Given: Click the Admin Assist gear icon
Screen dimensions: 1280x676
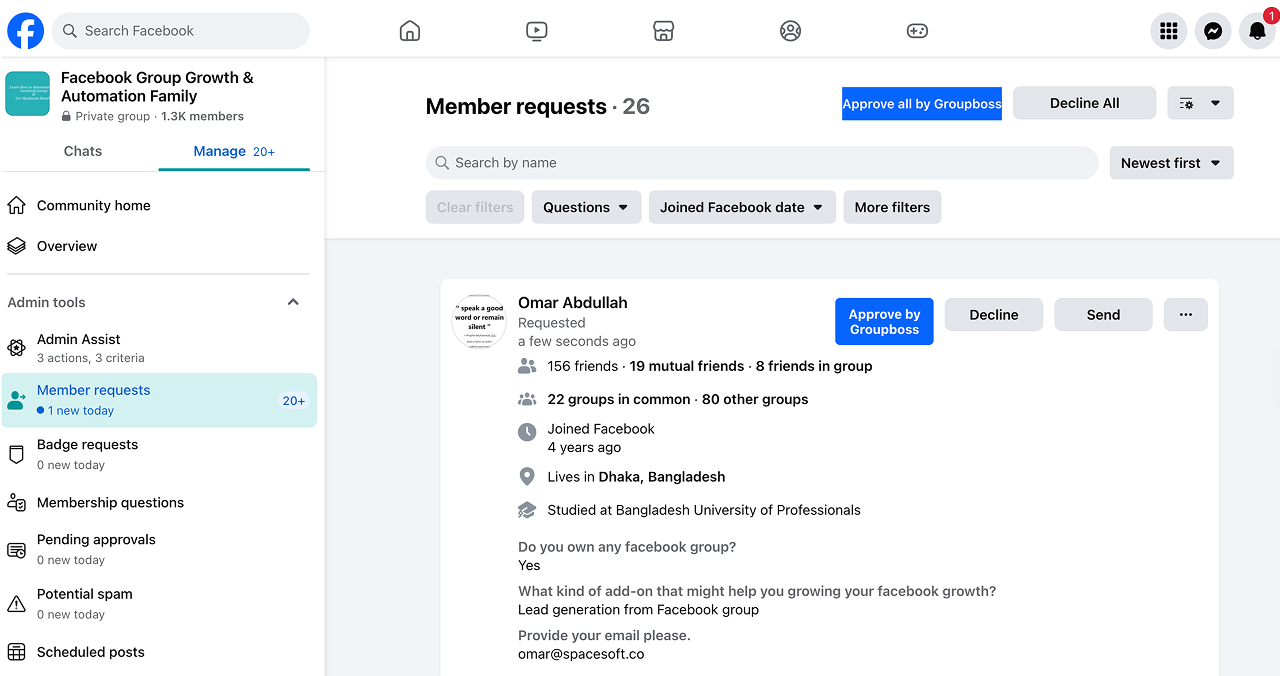Looking at the screenshot, I should click(x=16, y=348).
